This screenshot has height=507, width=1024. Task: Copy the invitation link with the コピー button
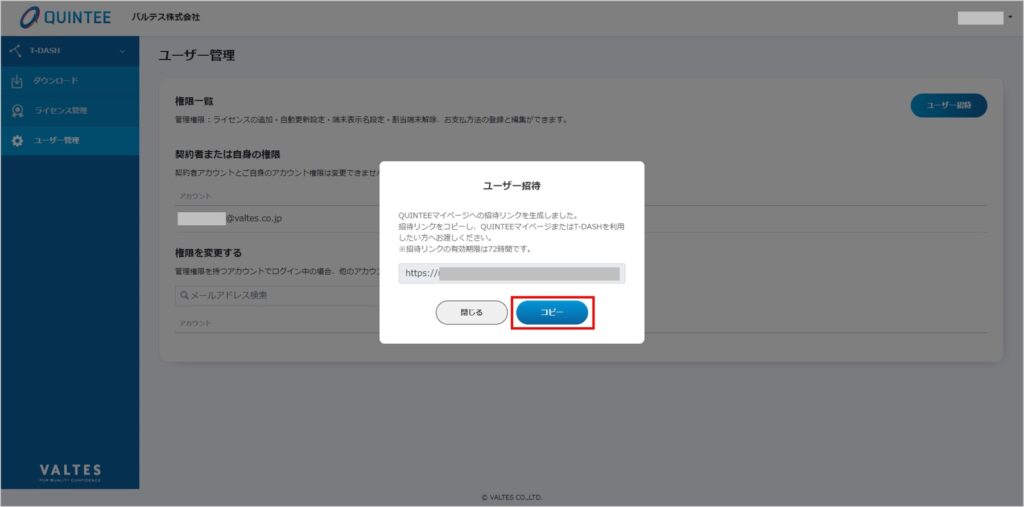552,313
